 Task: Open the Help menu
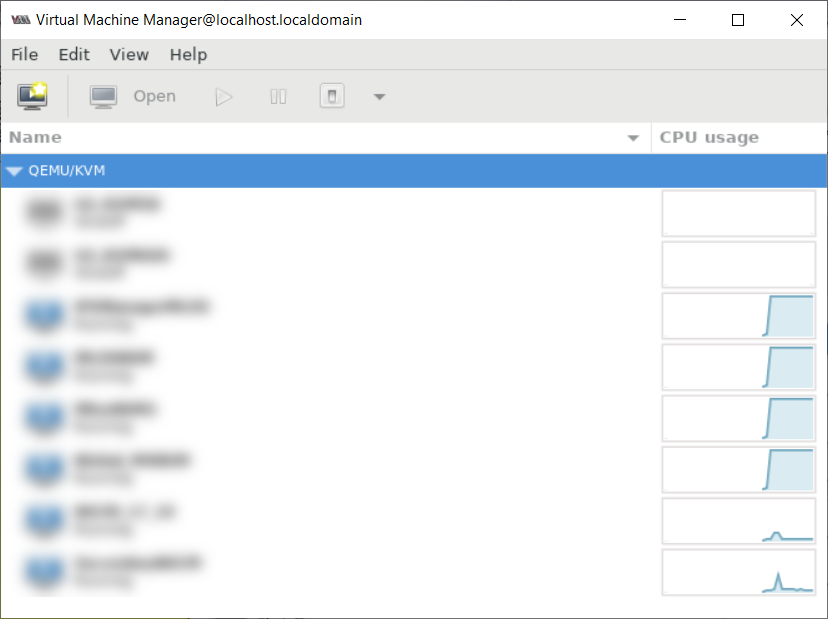pos(188,54)
